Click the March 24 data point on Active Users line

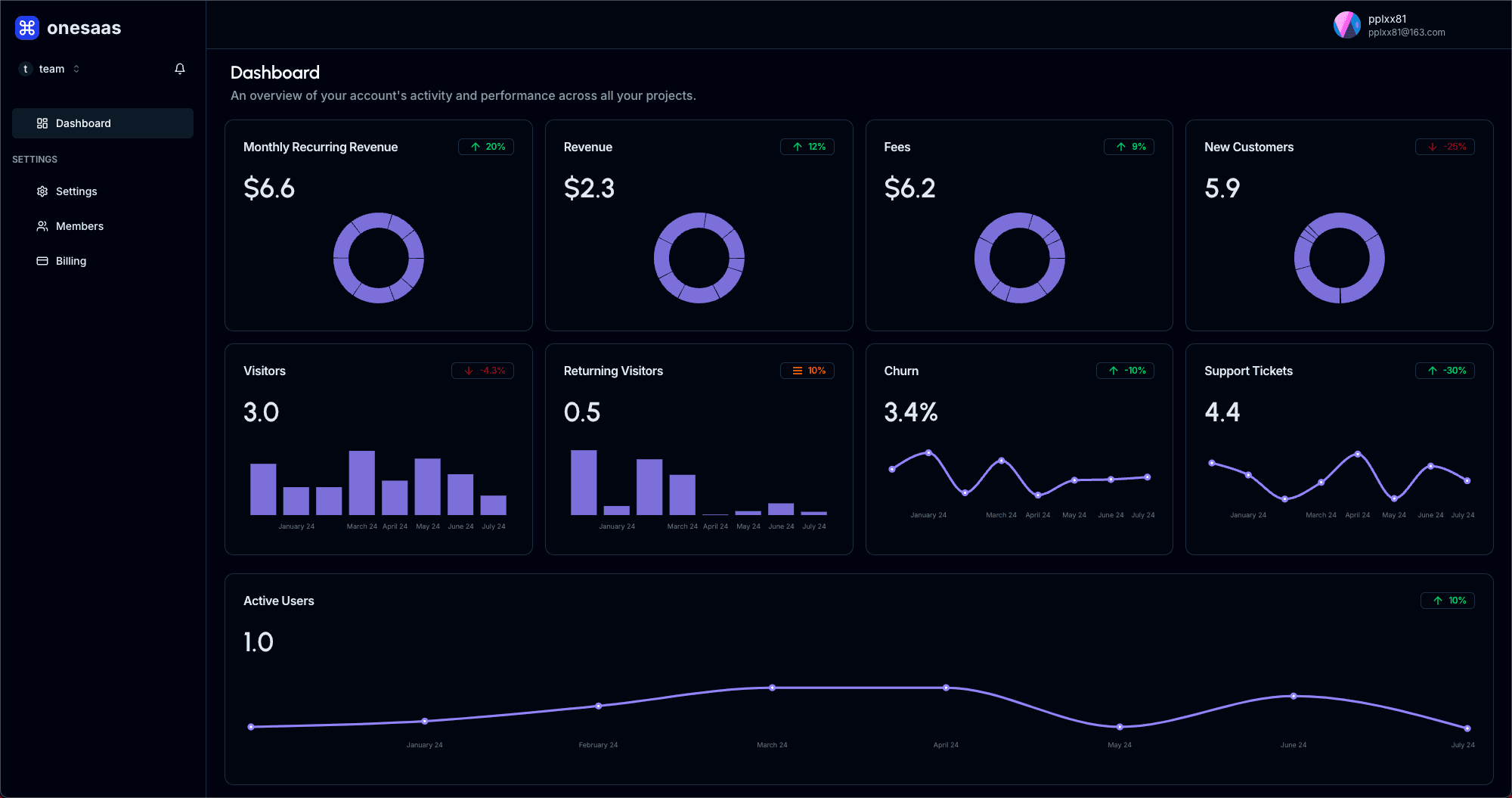pyautogui.click(x=772, y=688)
